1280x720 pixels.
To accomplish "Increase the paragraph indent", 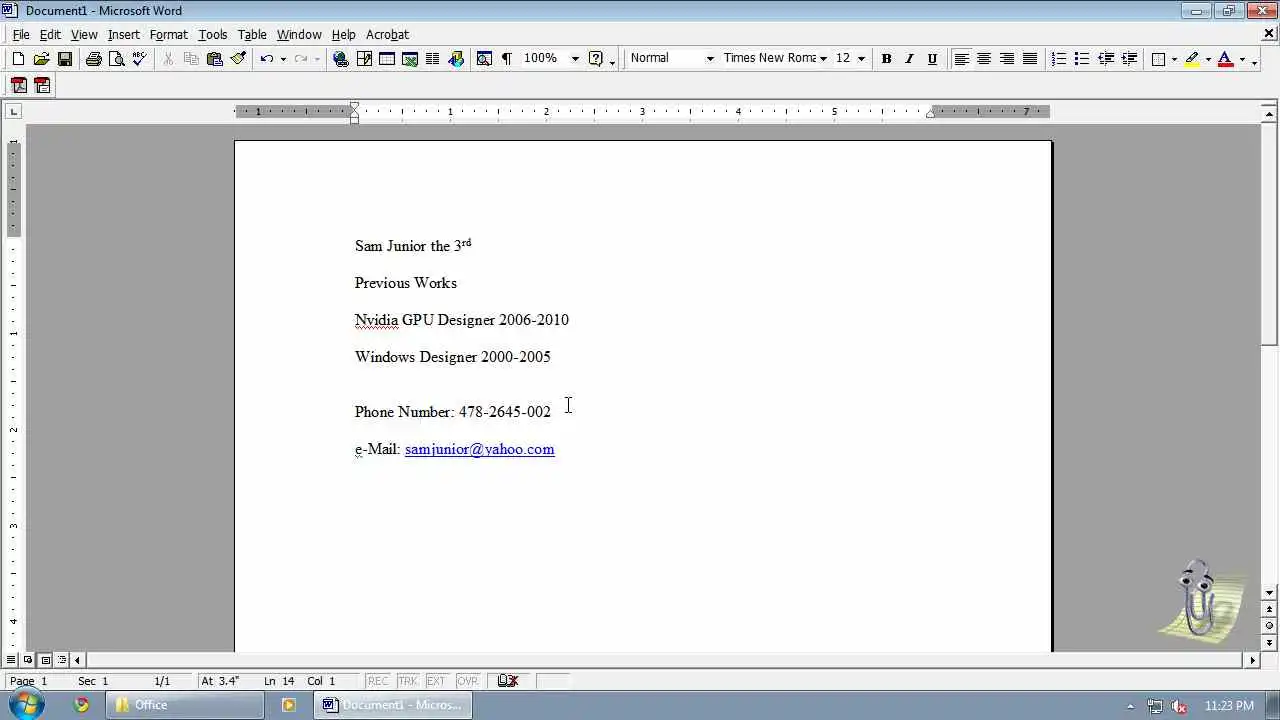I will (1129, 59).
